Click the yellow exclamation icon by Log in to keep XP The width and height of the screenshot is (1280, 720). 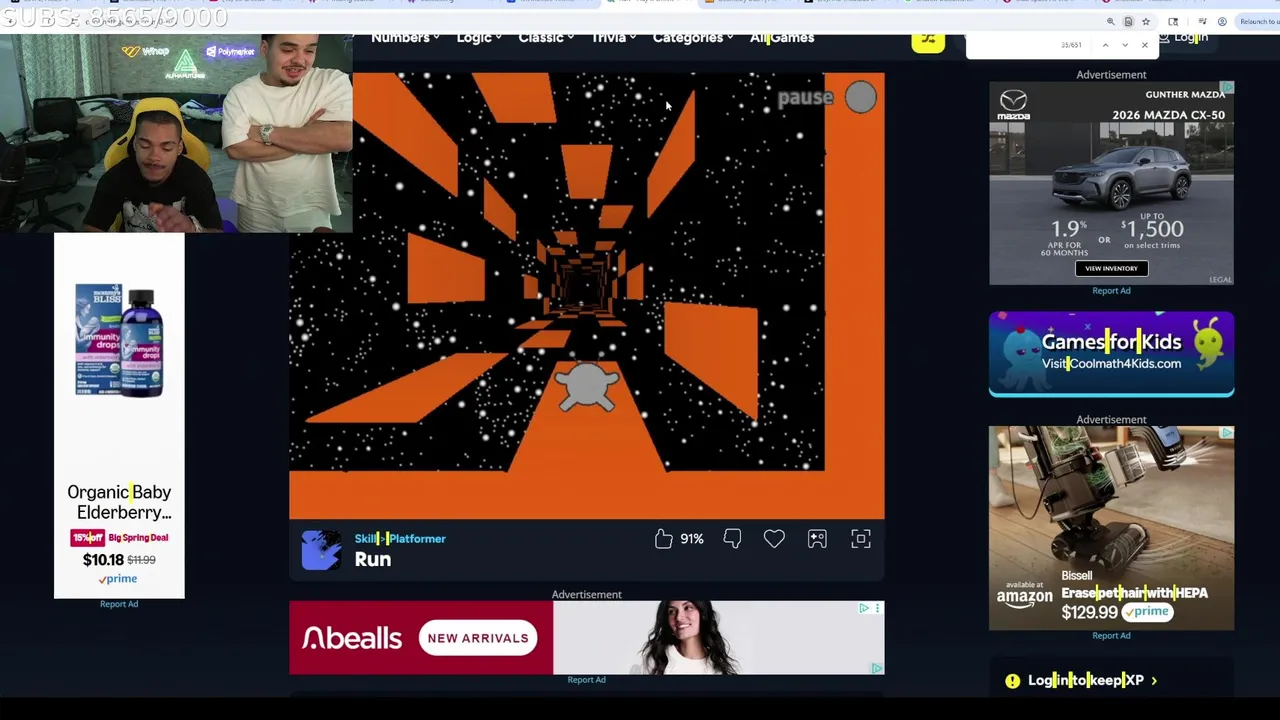(1012, 681)
